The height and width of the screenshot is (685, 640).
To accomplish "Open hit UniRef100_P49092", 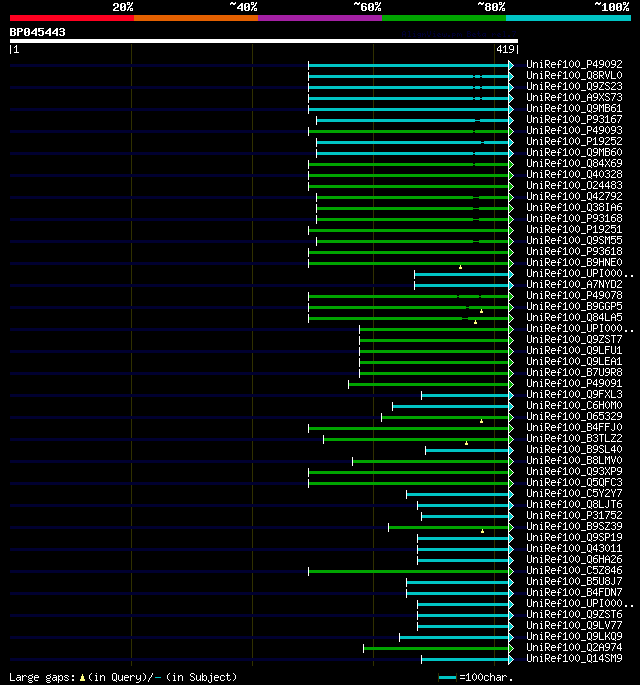I will click(x=574, y=64).
